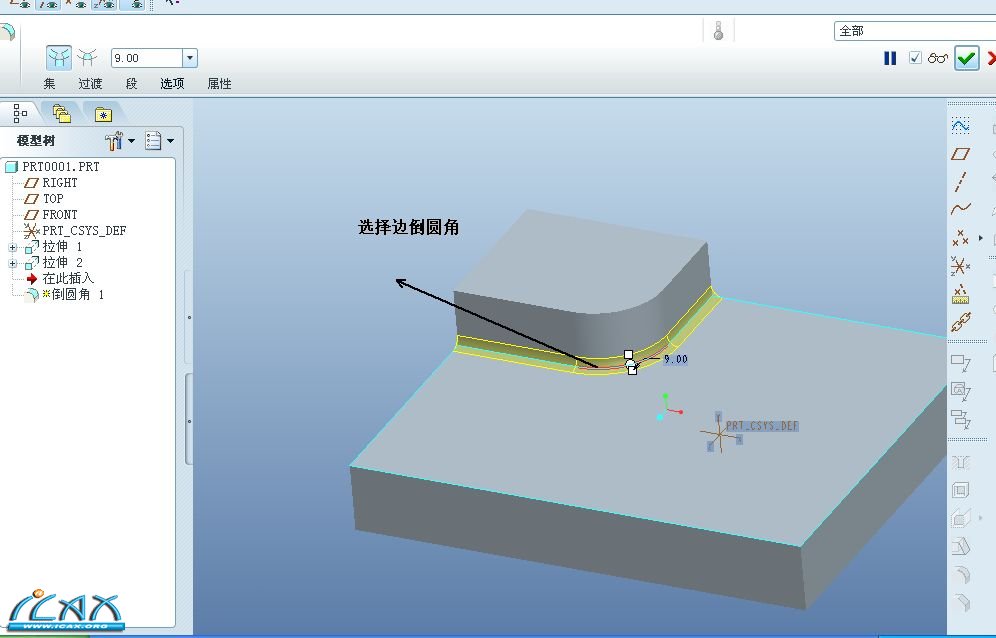
Task: Activate set mode icon in dashboard
Action: pyautogui.click(x=60, y=58)
